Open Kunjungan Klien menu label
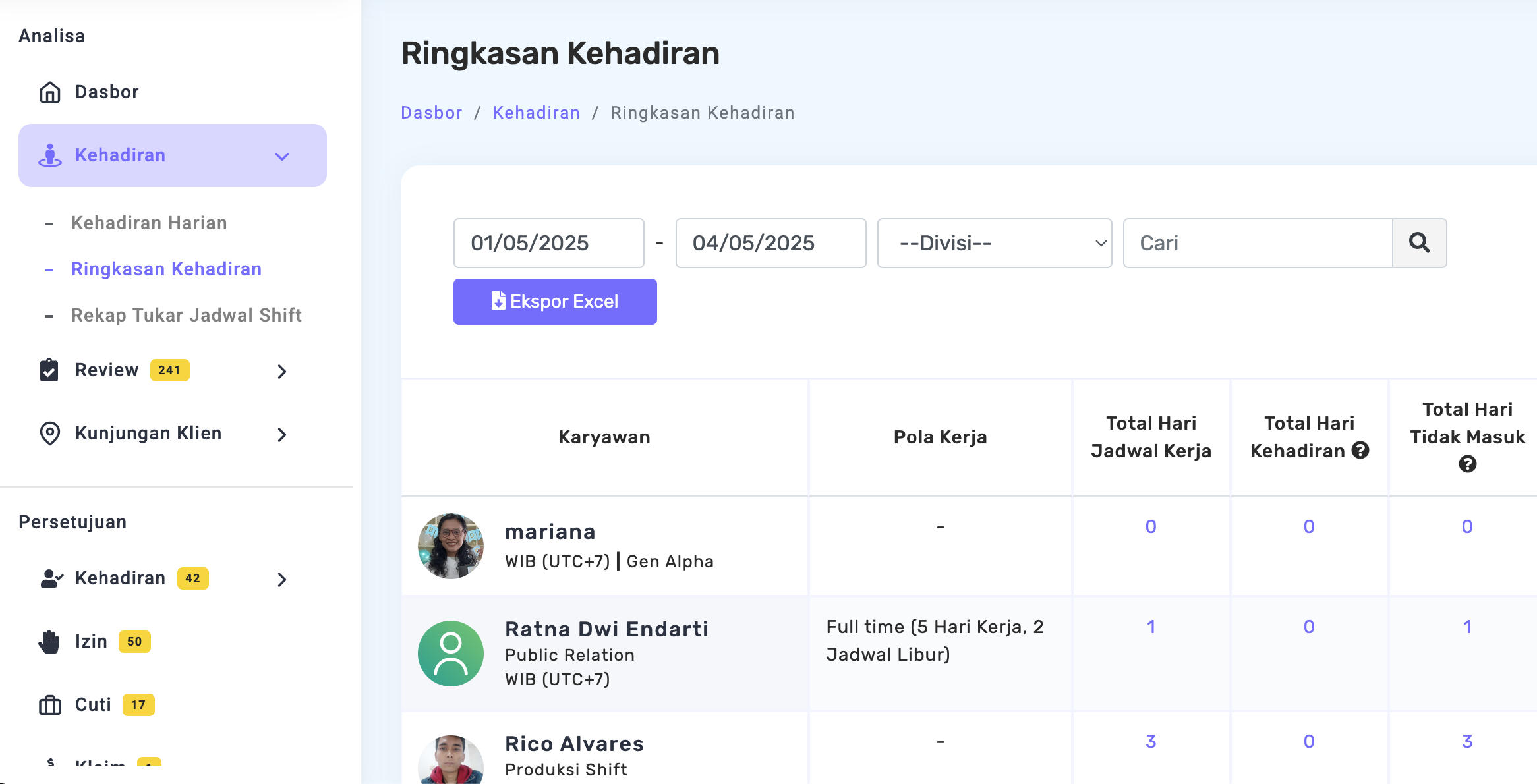 click(148, 434)
